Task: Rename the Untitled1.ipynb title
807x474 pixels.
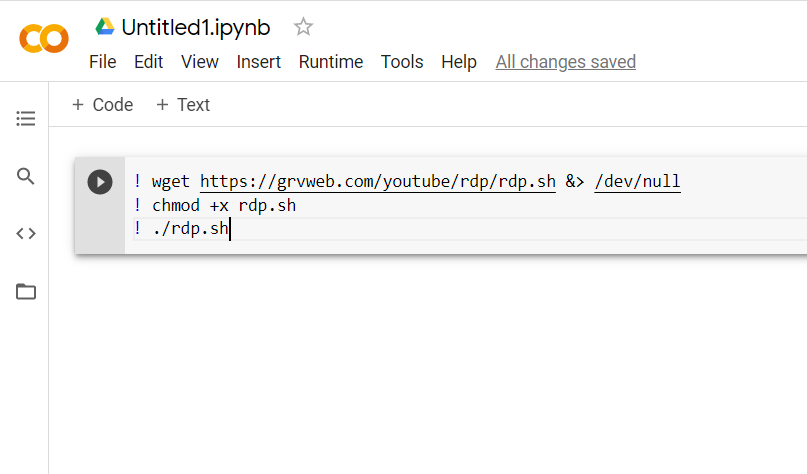Action: [x=196, y=28]
